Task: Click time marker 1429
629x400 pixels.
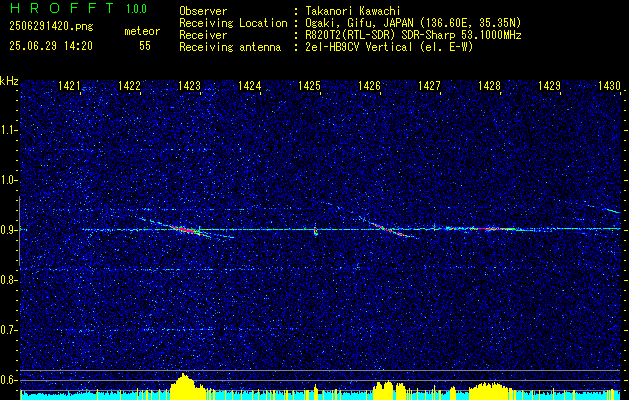Action: 550,85
